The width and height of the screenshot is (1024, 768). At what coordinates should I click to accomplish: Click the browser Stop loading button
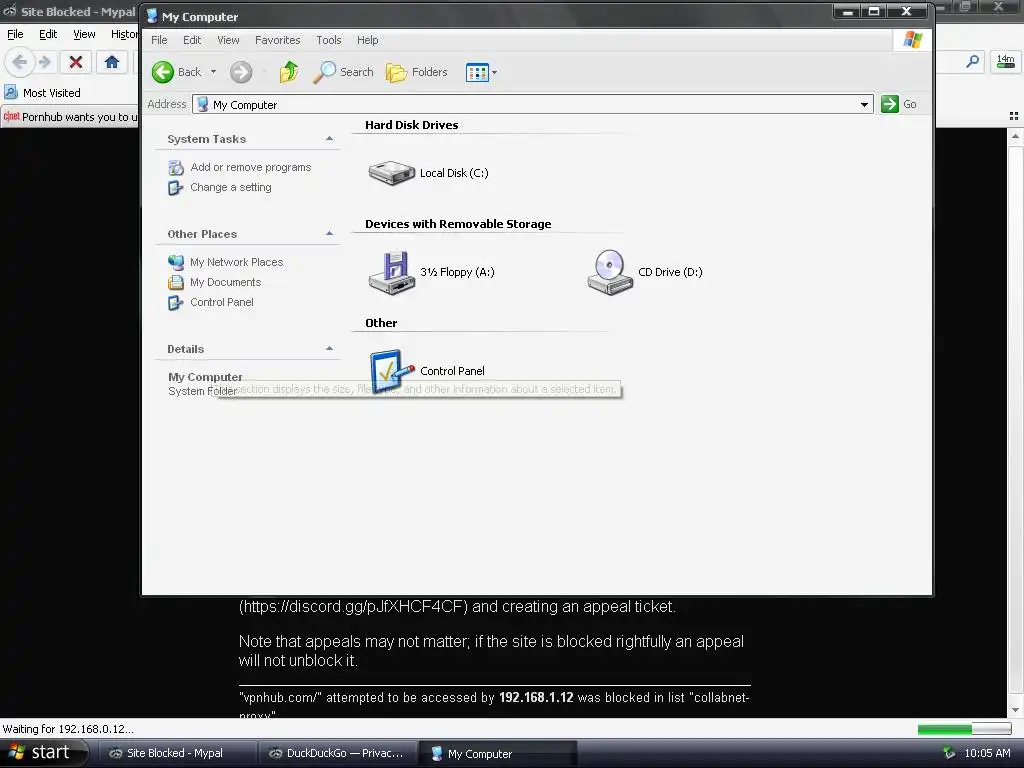76,62
